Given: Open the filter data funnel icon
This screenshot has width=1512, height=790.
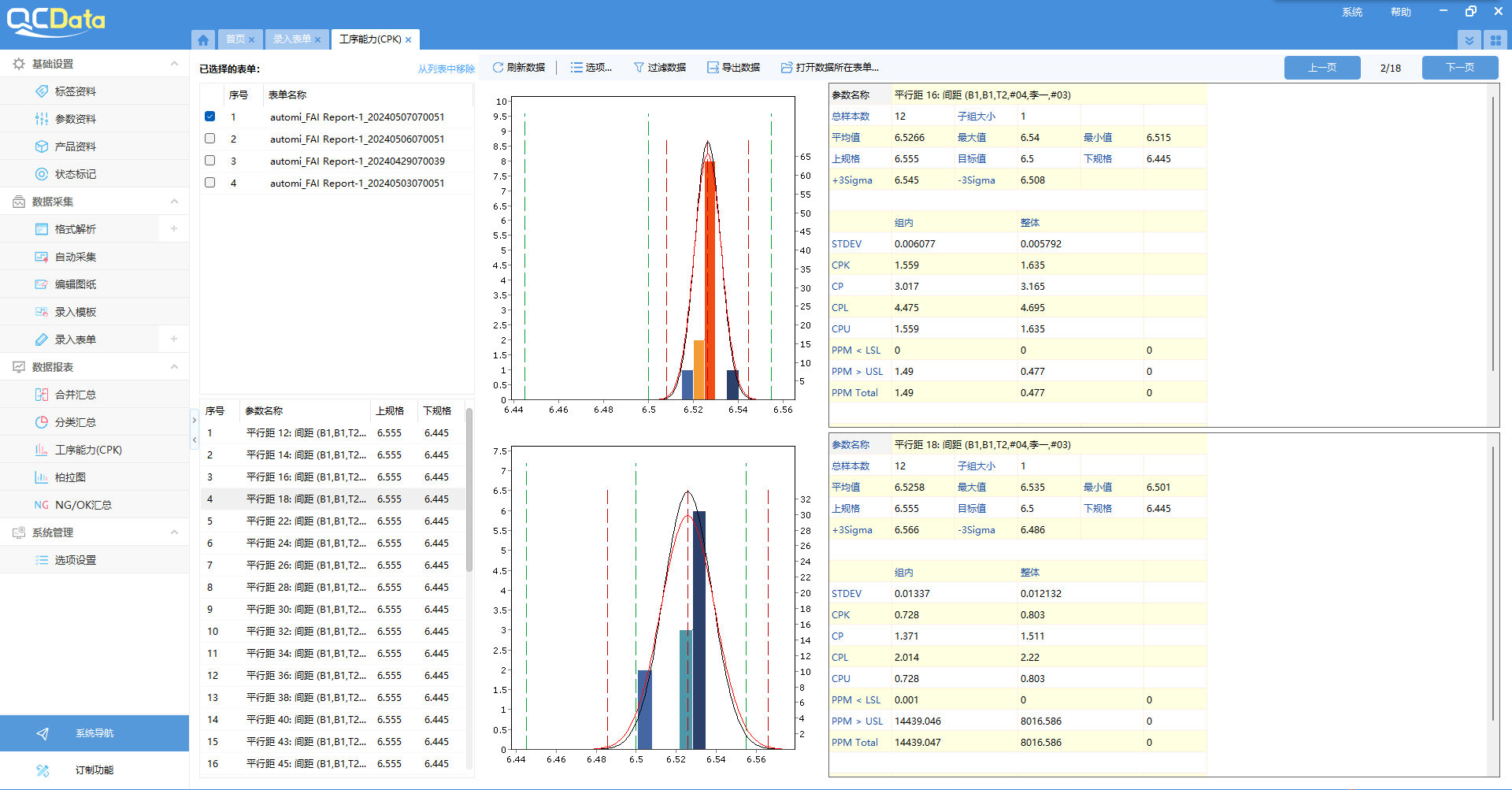Looking at the screenshot, I should coord(639,68).
